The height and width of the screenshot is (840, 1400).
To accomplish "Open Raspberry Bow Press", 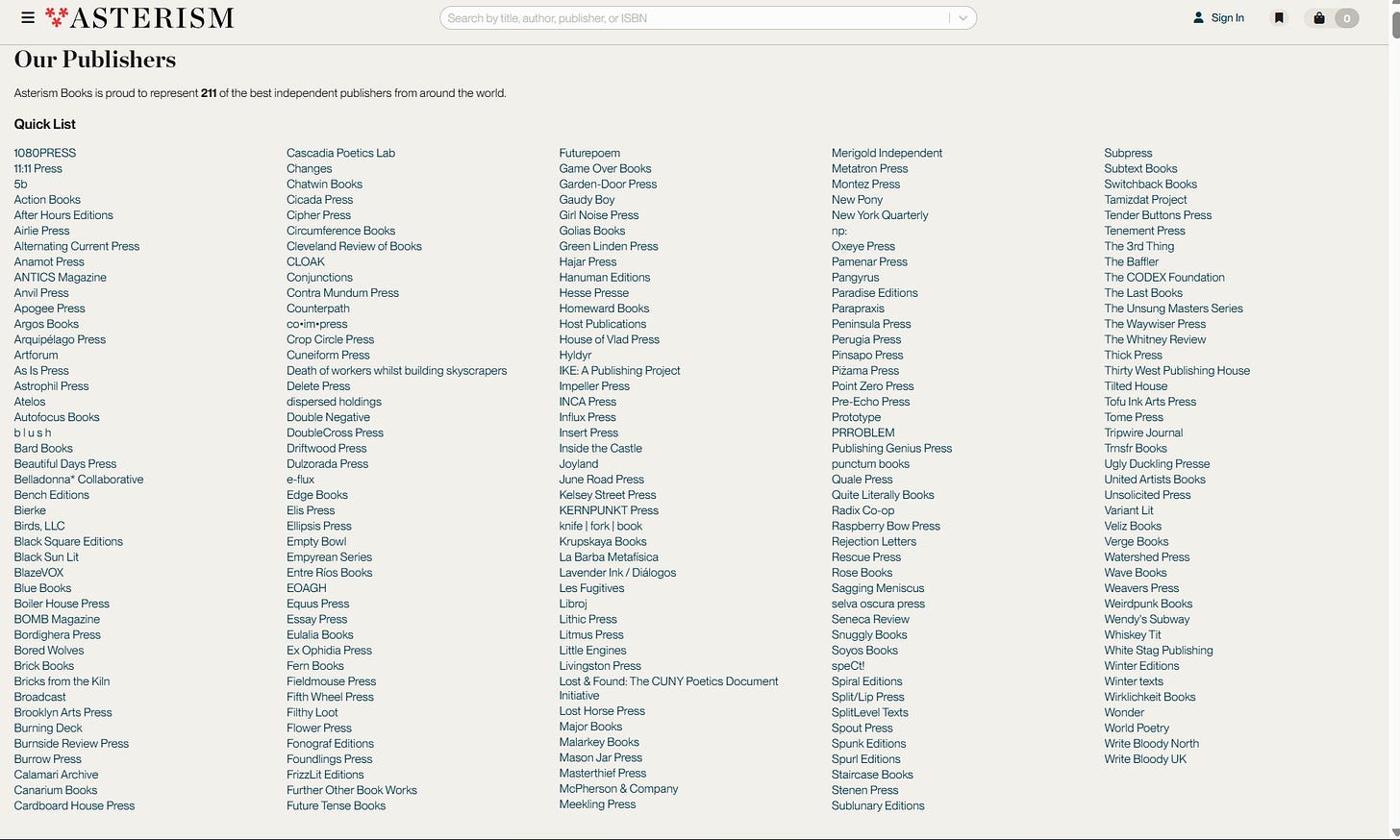I will click(x=886, y=526).
